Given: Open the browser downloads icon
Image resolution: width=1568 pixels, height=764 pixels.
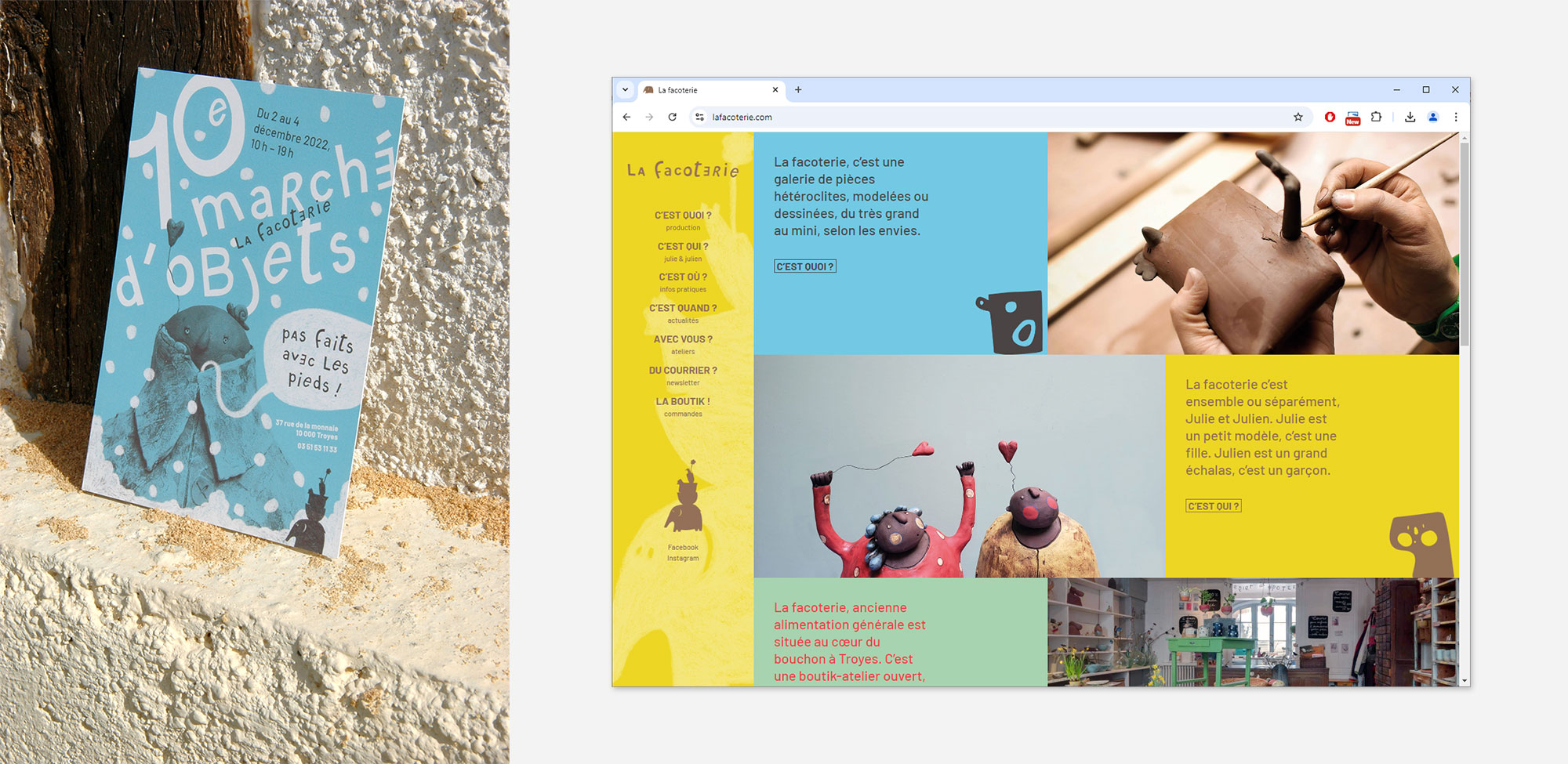Looking at the screenshot, I should (1410, 117).
